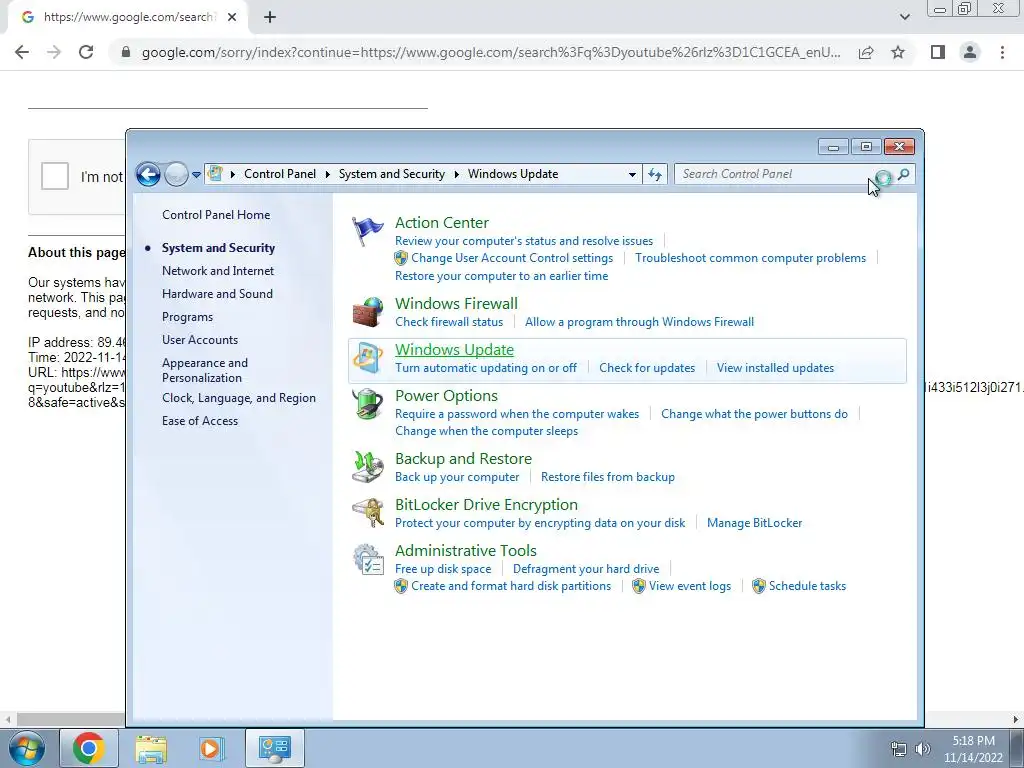1024x768 pixels.
Task: Open a new Chrome tab with plus
Action: click(270, 18)
